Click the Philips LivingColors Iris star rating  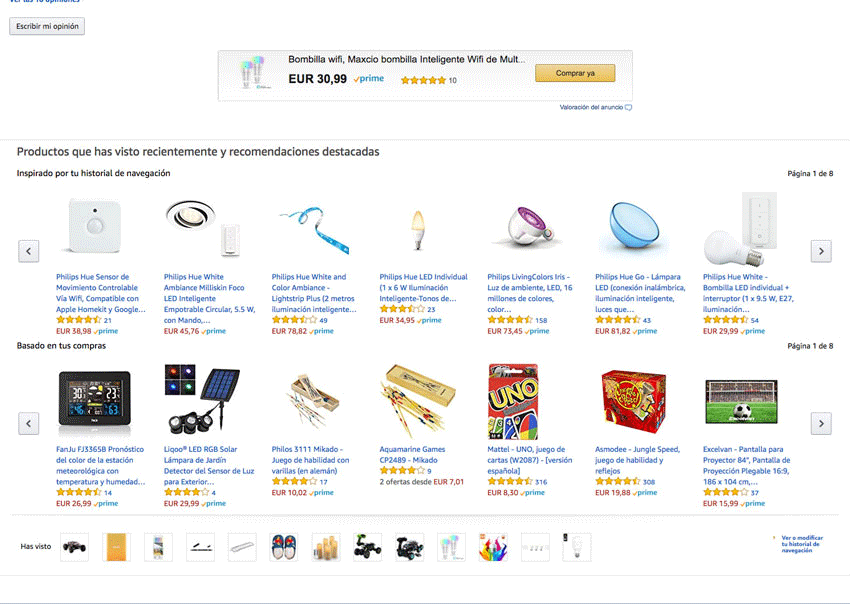pos(510,320)
